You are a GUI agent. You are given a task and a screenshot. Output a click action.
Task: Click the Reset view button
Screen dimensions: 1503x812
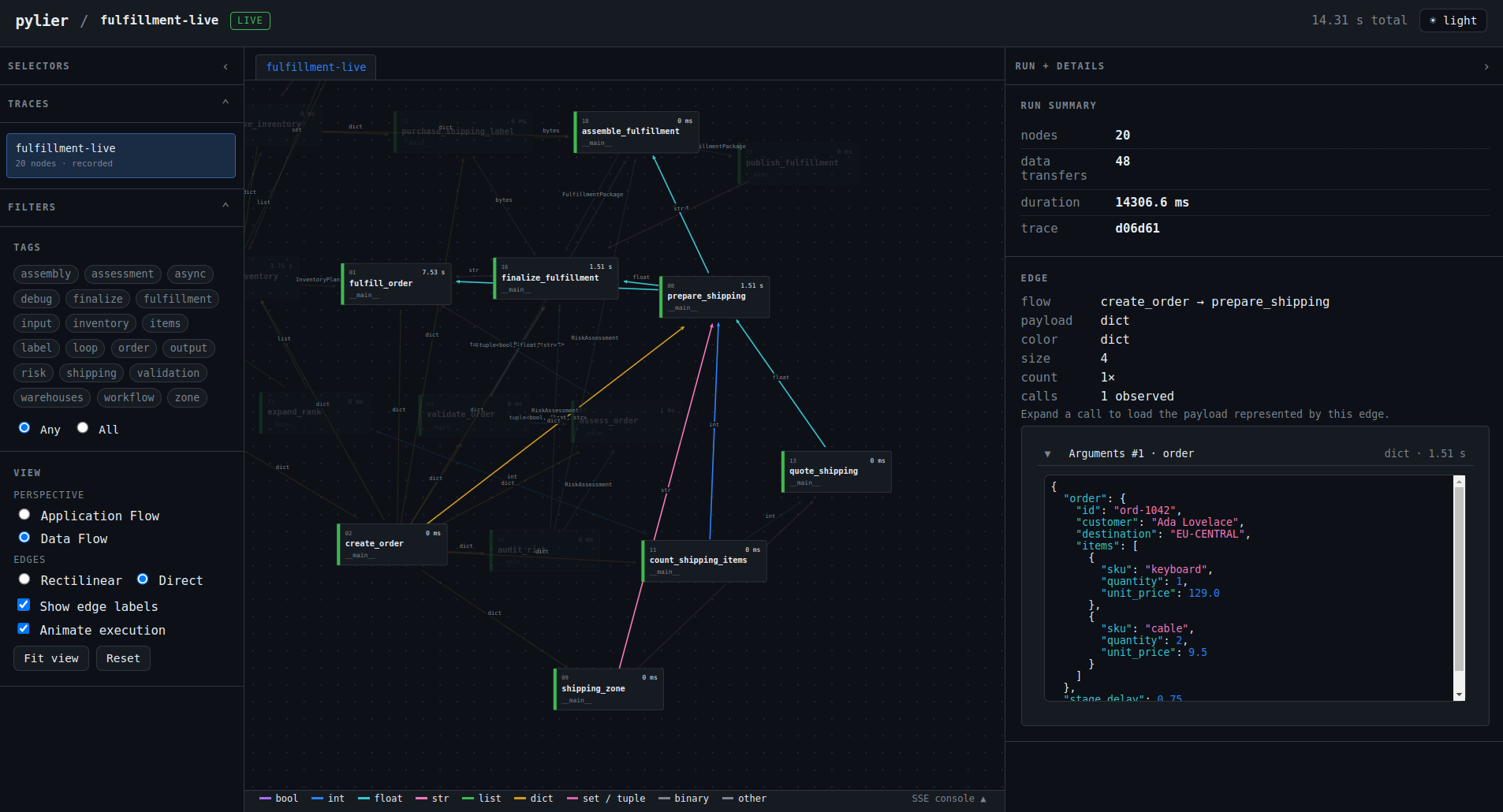(x=123, y=658)
